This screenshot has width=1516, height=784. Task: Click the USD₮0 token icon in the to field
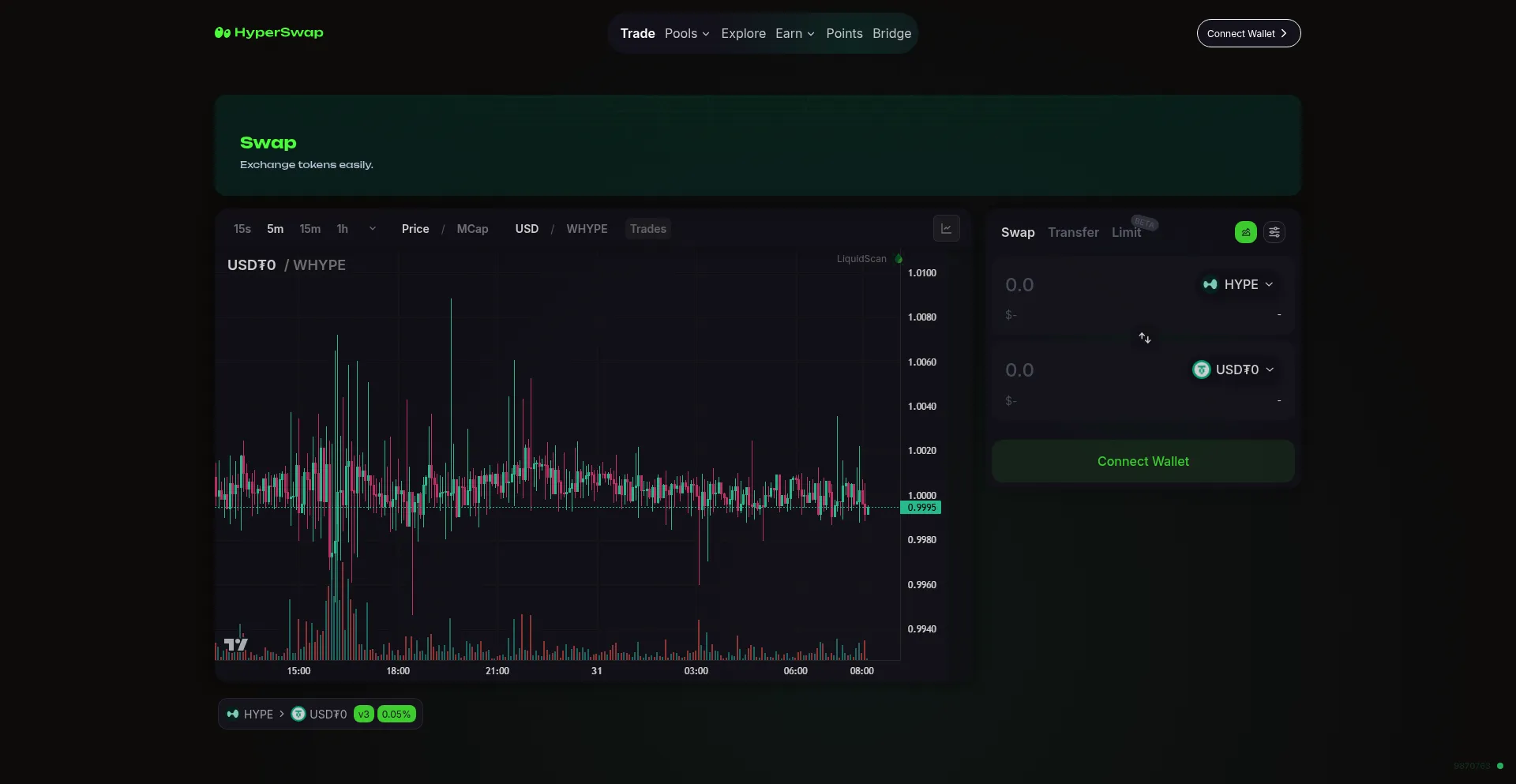(1201, 369)
